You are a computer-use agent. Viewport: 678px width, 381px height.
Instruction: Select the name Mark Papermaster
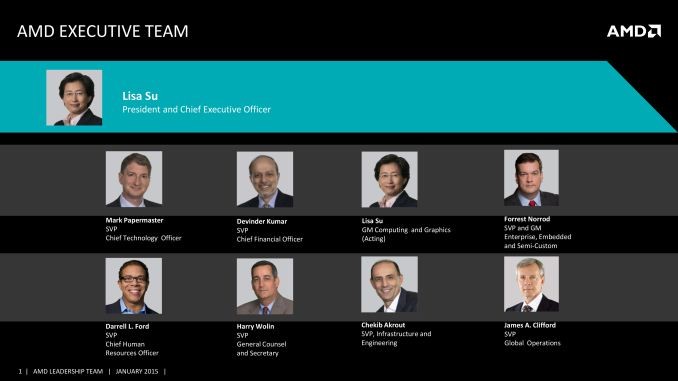[x=134, y=220]
